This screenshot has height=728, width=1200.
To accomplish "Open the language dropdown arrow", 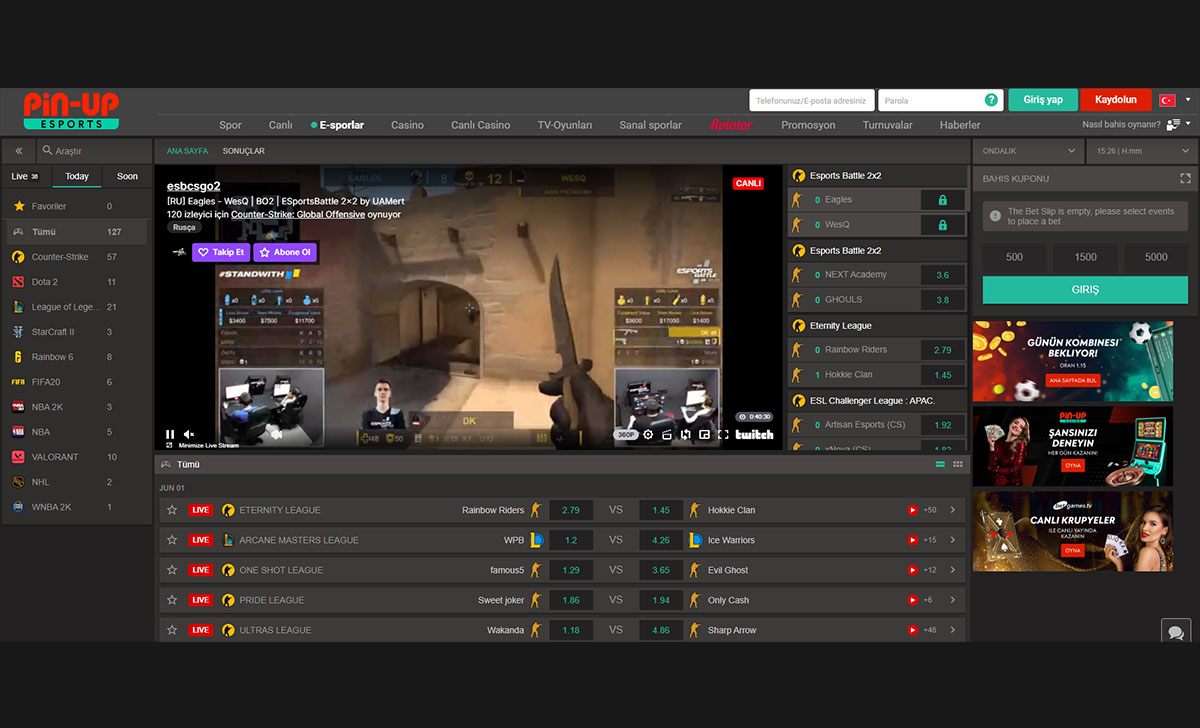I will 1187,100.
